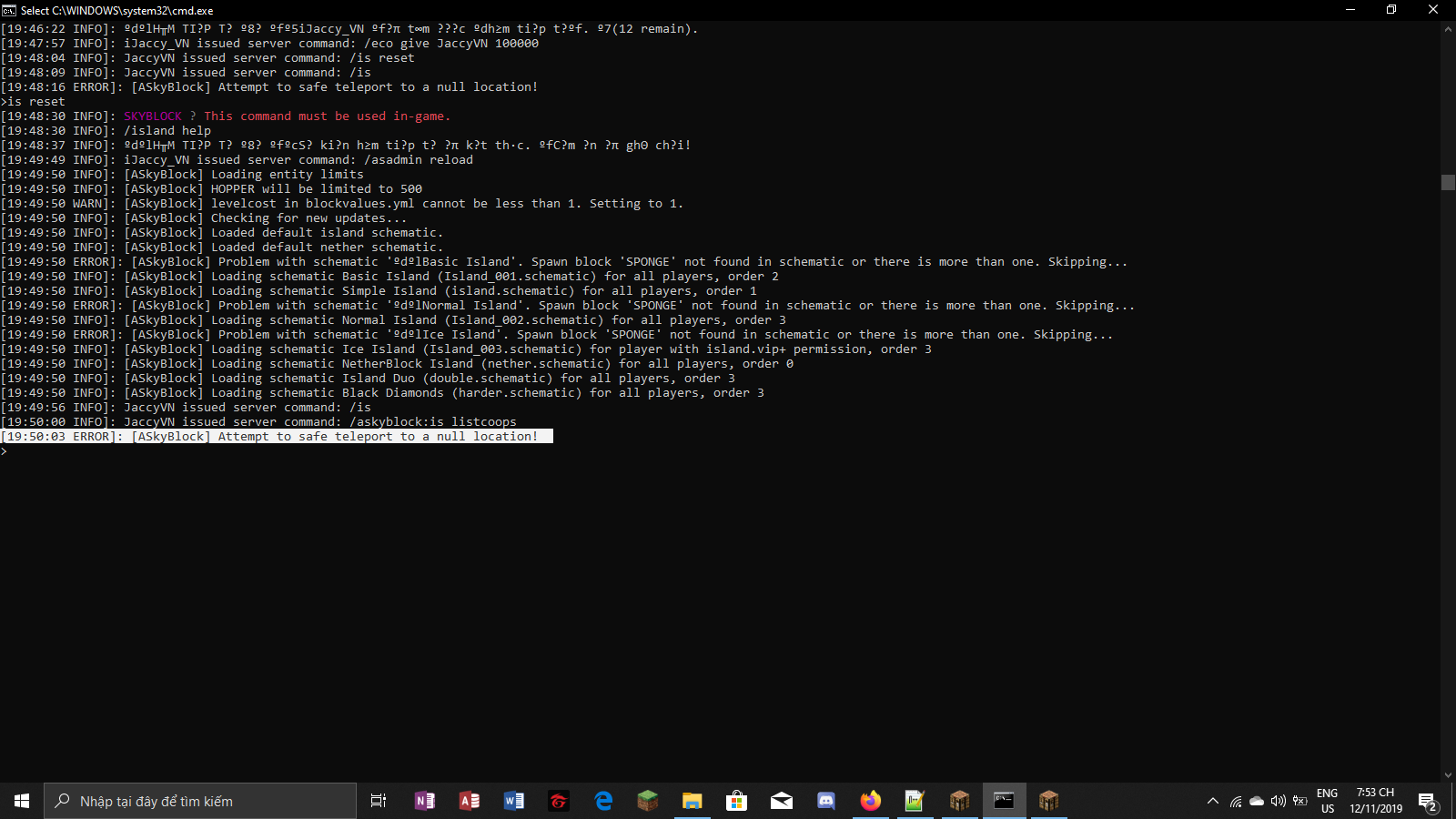
Task: Click the "/asadmin reload" command text
Action: 419,160
